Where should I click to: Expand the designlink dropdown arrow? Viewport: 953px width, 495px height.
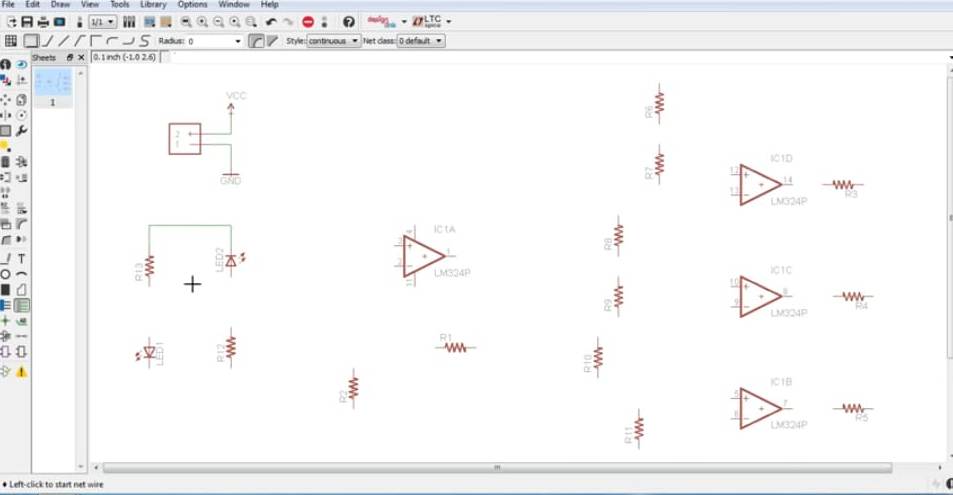coord(404,22)
